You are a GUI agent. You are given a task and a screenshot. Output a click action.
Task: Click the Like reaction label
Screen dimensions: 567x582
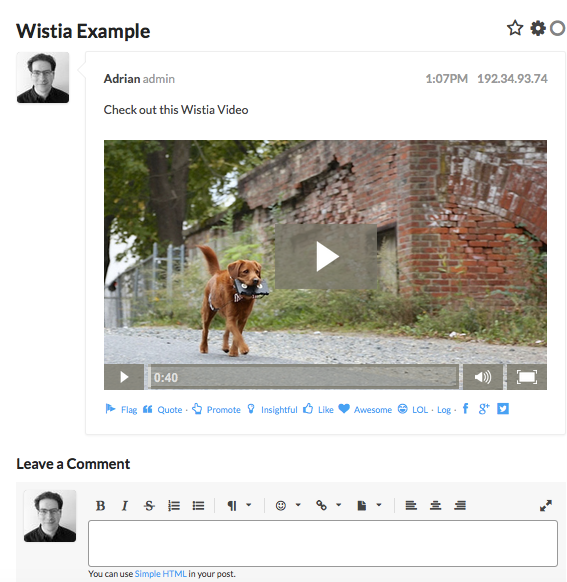[325, 410]
